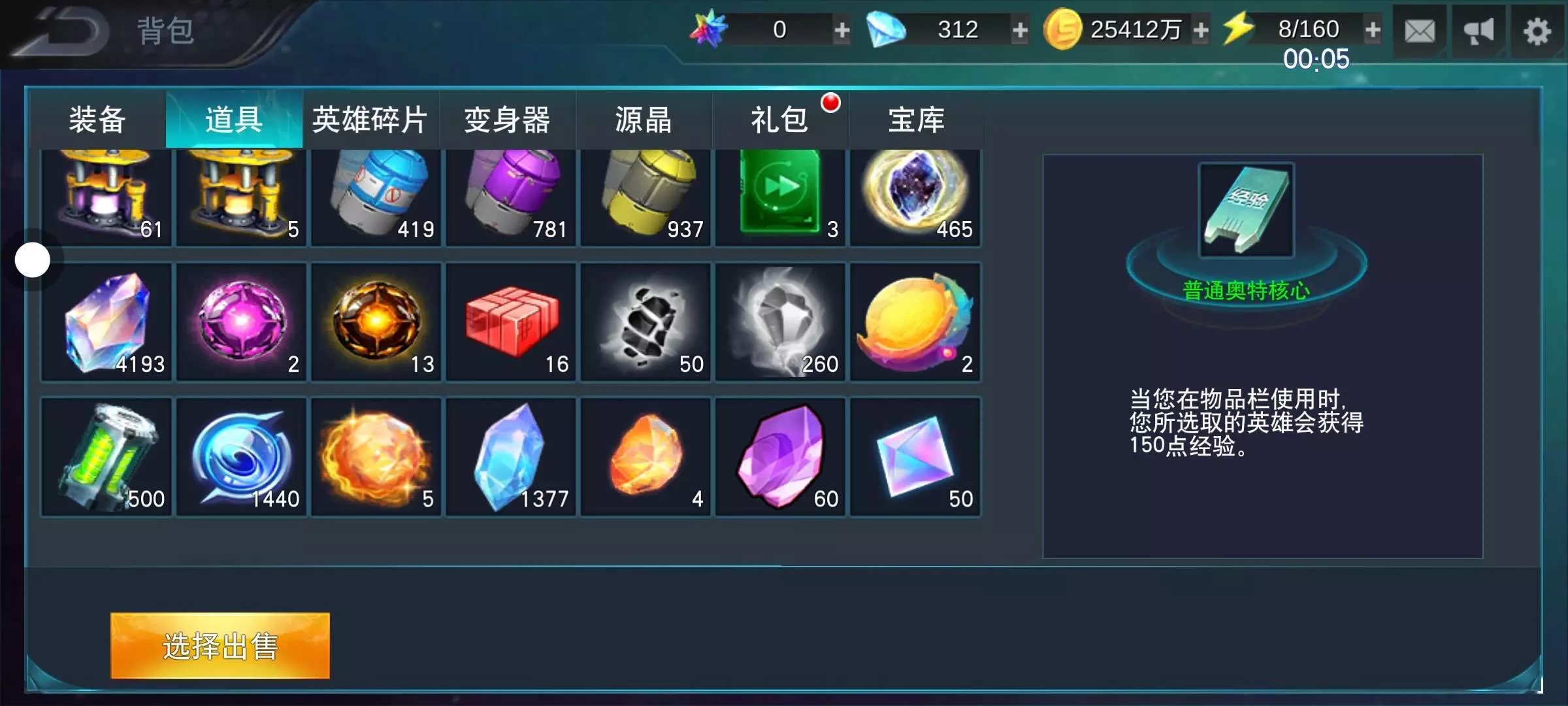The height and width of the screenshot is (706, 1568).
Task: Add diamonds with the plus beside 312
Action: coord(1019,30)
